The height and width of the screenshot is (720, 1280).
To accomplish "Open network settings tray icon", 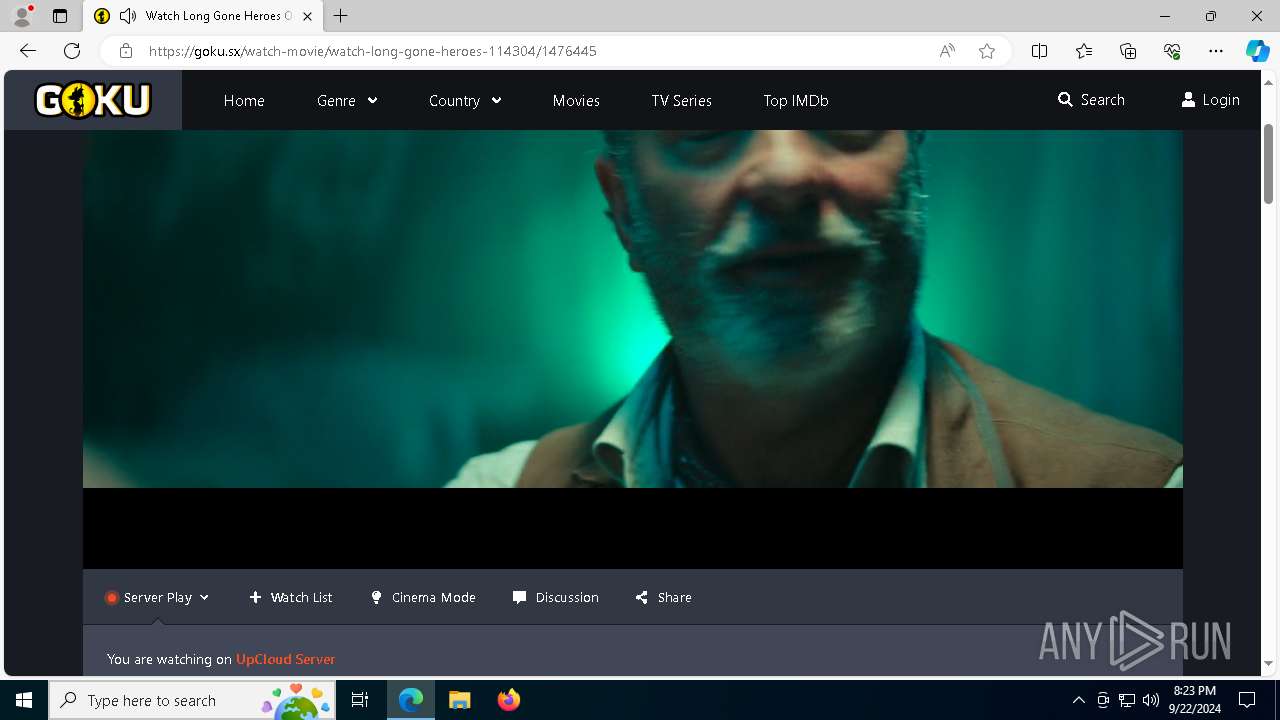I will tap(1127, 700).
